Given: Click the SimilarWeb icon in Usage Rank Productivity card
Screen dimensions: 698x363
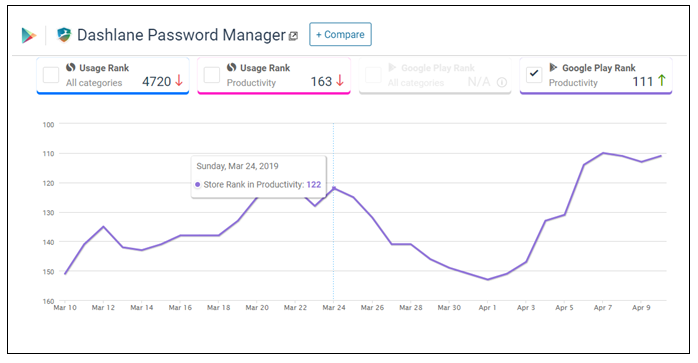Looking at the screenshot, I should 231,68.
